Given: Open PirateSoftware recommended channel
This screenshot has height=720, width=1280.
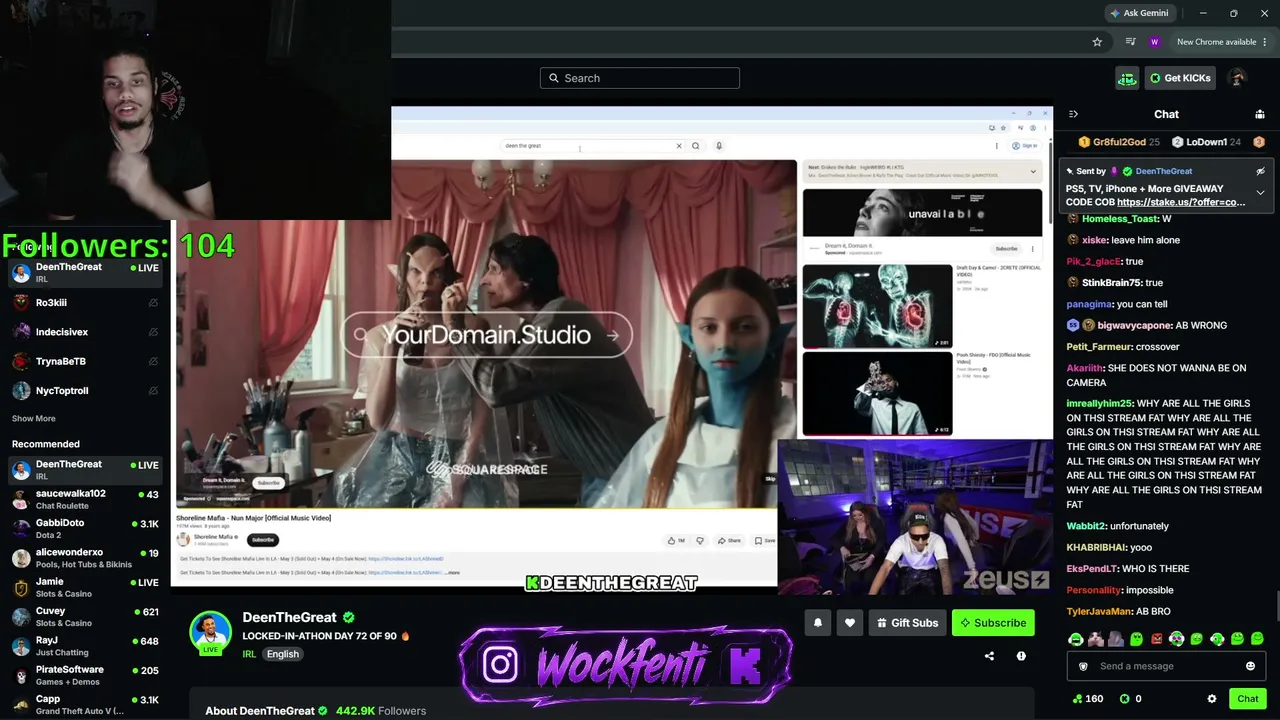Looking at the screenshot, I should click(x=85, y=675).
